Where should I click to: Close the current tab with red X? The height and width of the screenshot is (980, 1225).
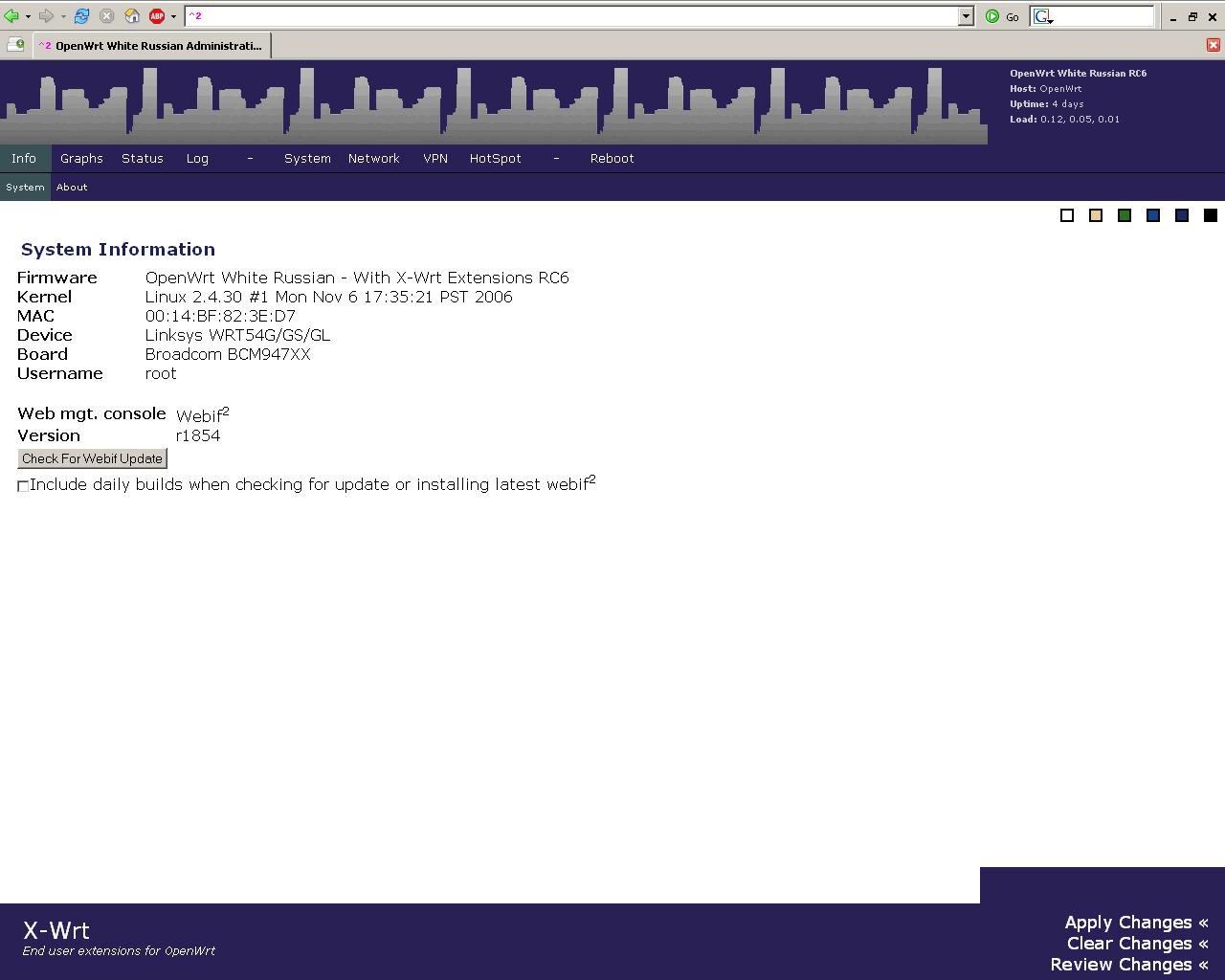[x=1213, y=45]
